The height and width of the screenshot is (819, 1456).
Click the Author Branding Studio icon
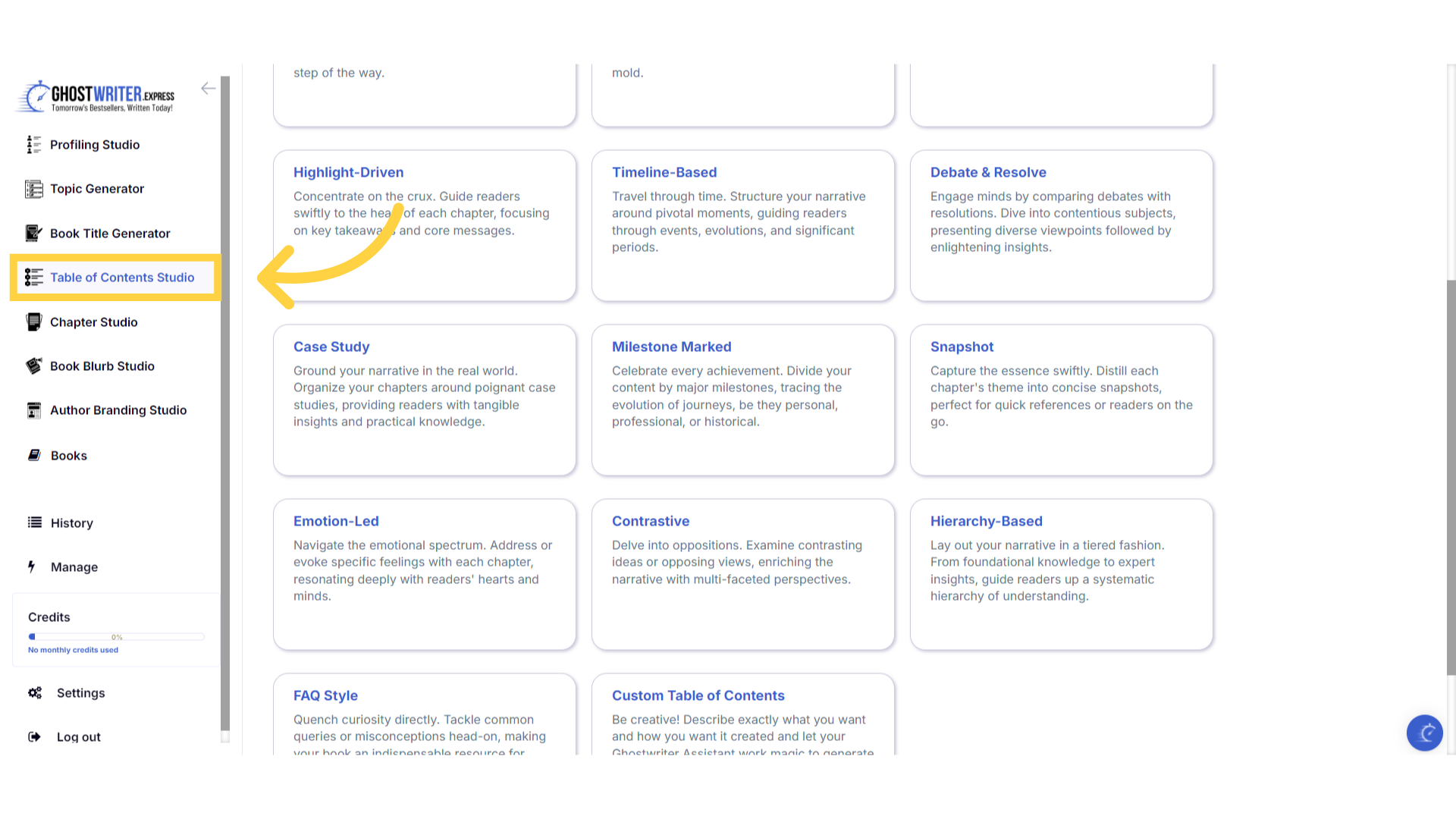[x=33, y=410]
